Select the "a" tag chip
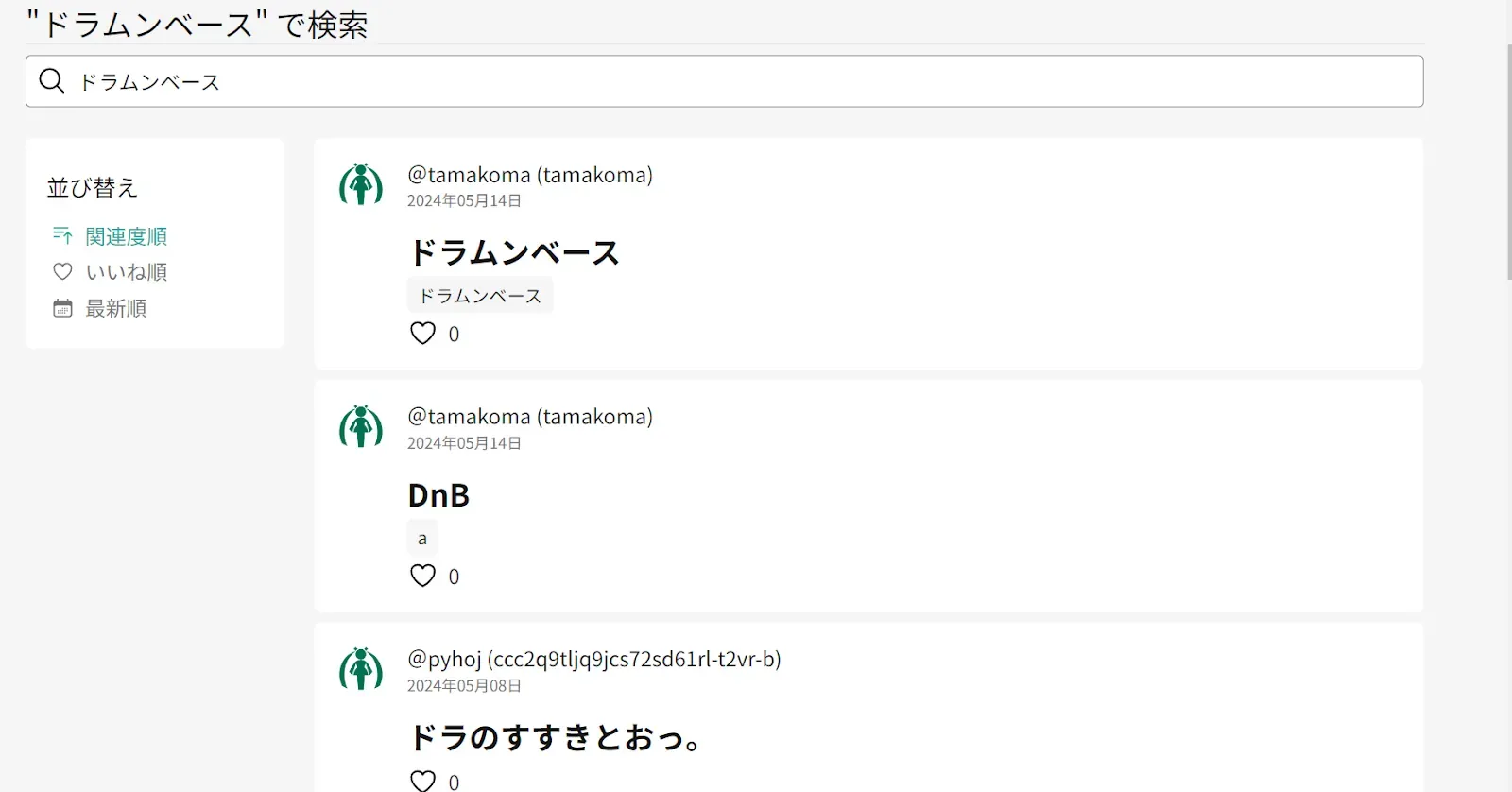 (x=422, y=539)
